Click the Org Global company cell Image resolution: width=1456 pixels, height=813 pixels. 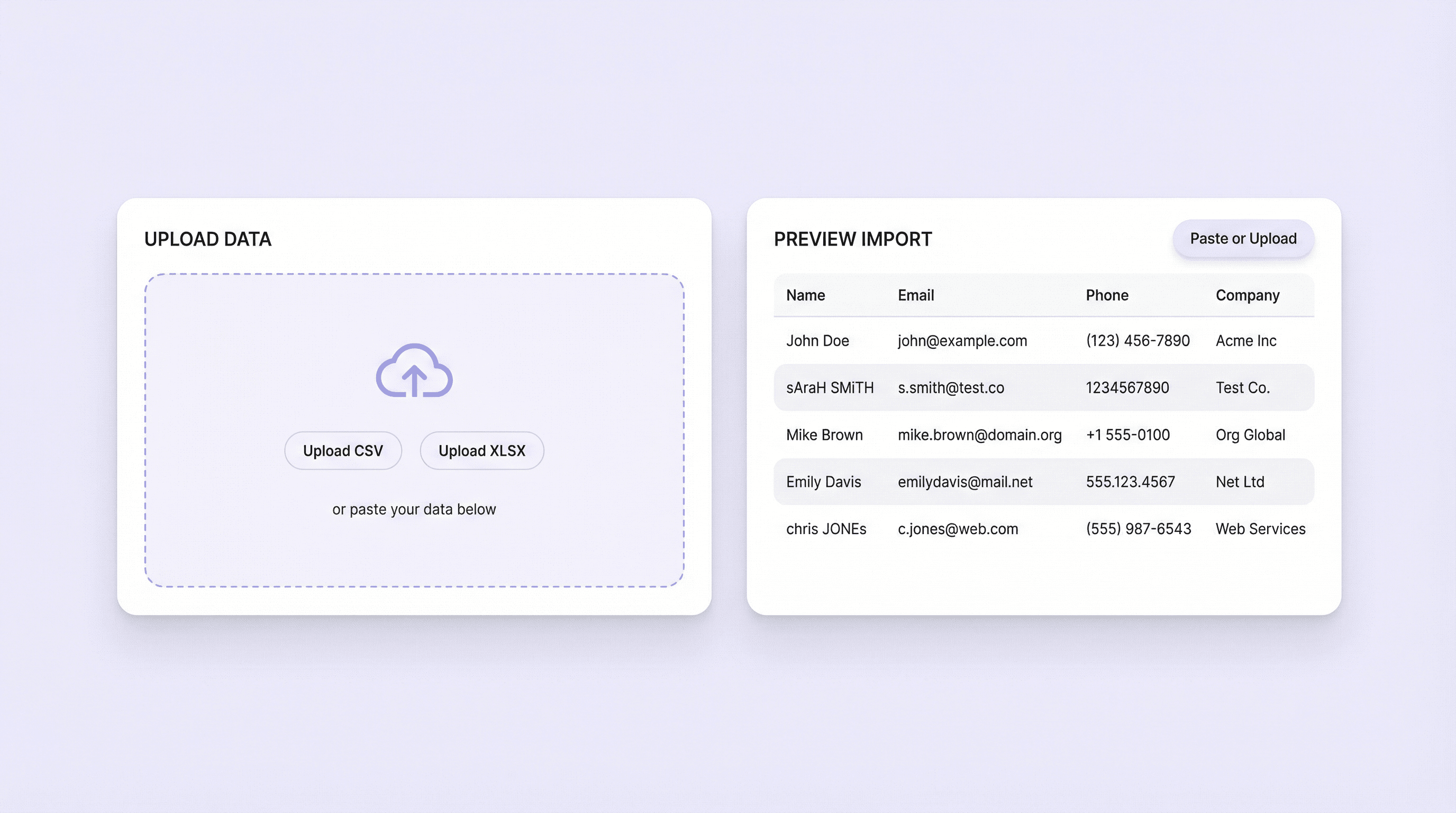(1250, 435)
